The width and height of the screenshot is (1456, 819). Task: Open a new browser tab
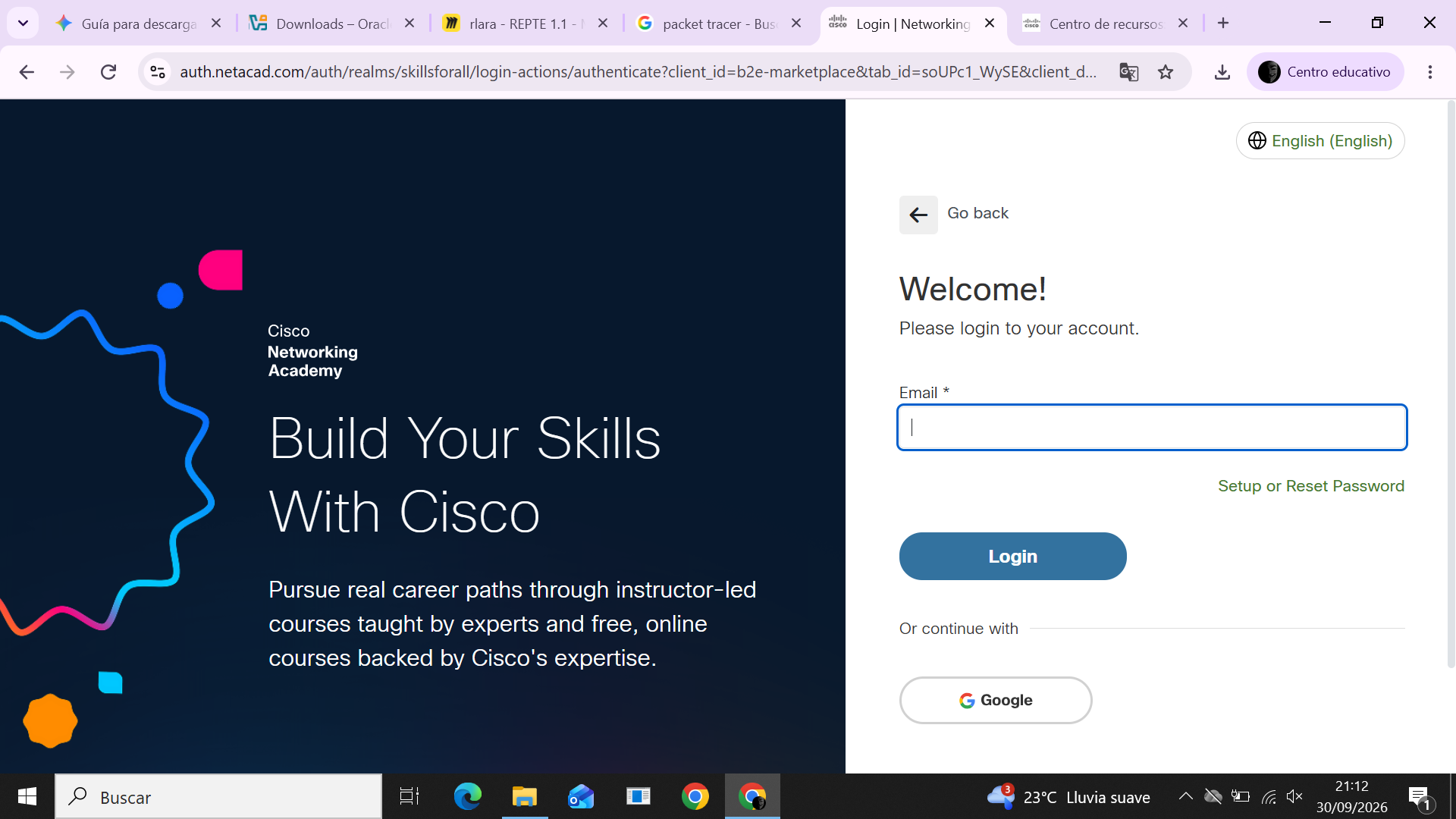pos(1223,24)
